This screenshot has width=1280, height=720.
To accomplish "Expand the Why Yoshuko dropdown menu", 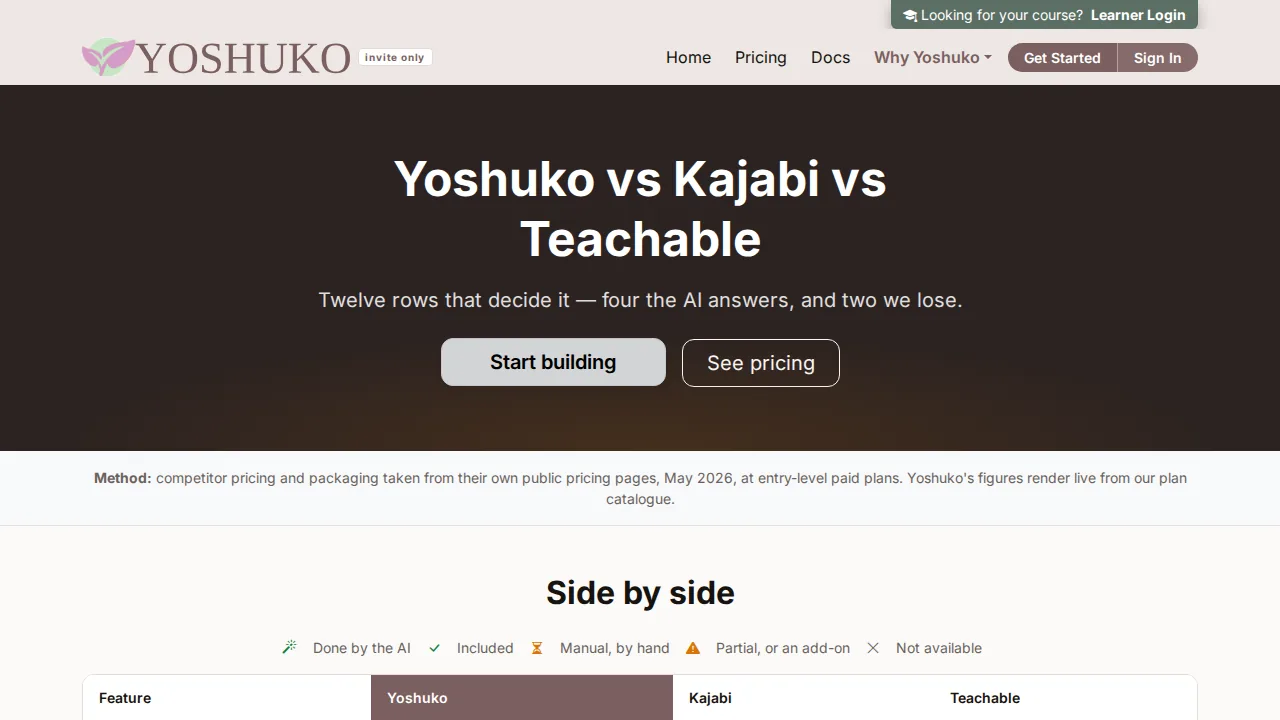I will 933,57.
